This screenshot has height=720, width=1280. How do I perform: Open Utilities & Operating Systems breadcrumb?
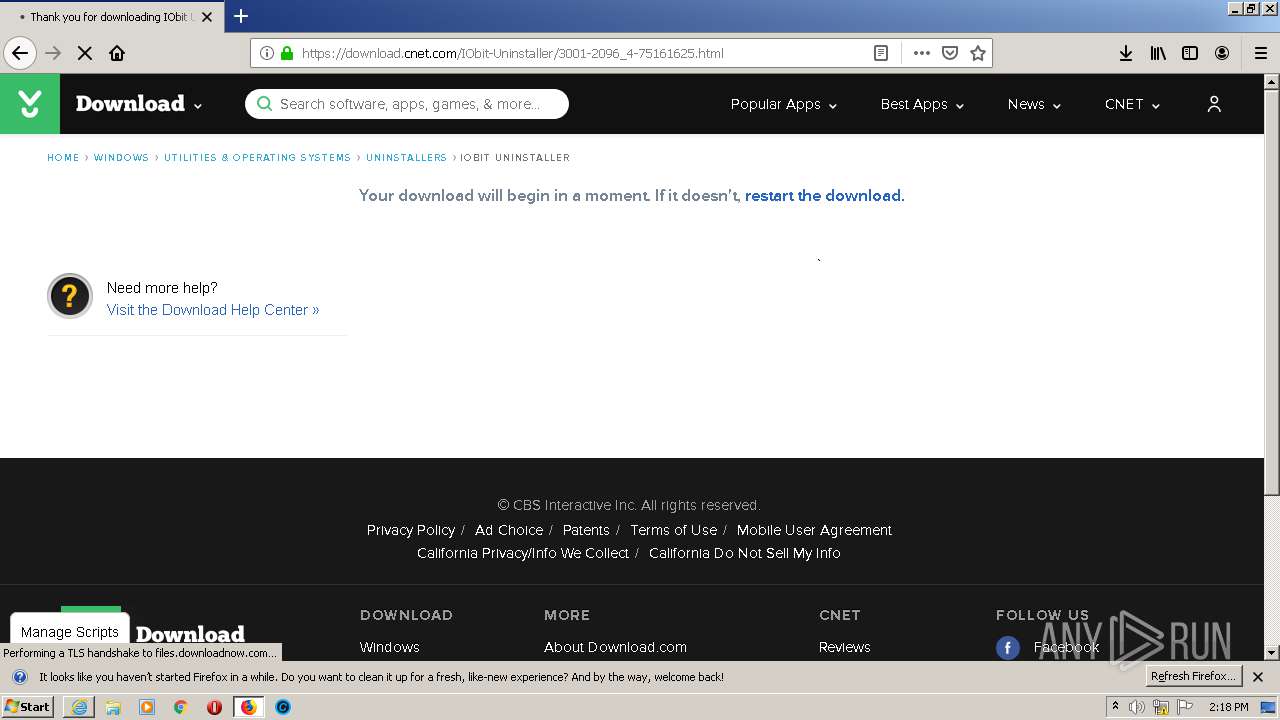(x=257, y=158)
